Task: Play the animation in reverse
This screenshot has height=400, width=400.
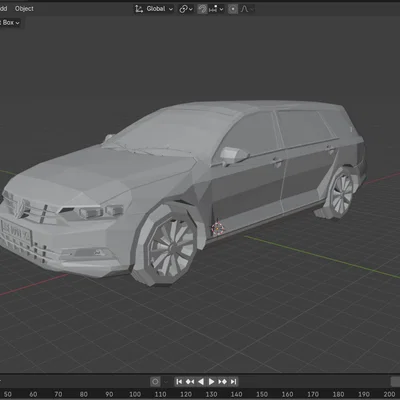Action: tap(201, 381)
